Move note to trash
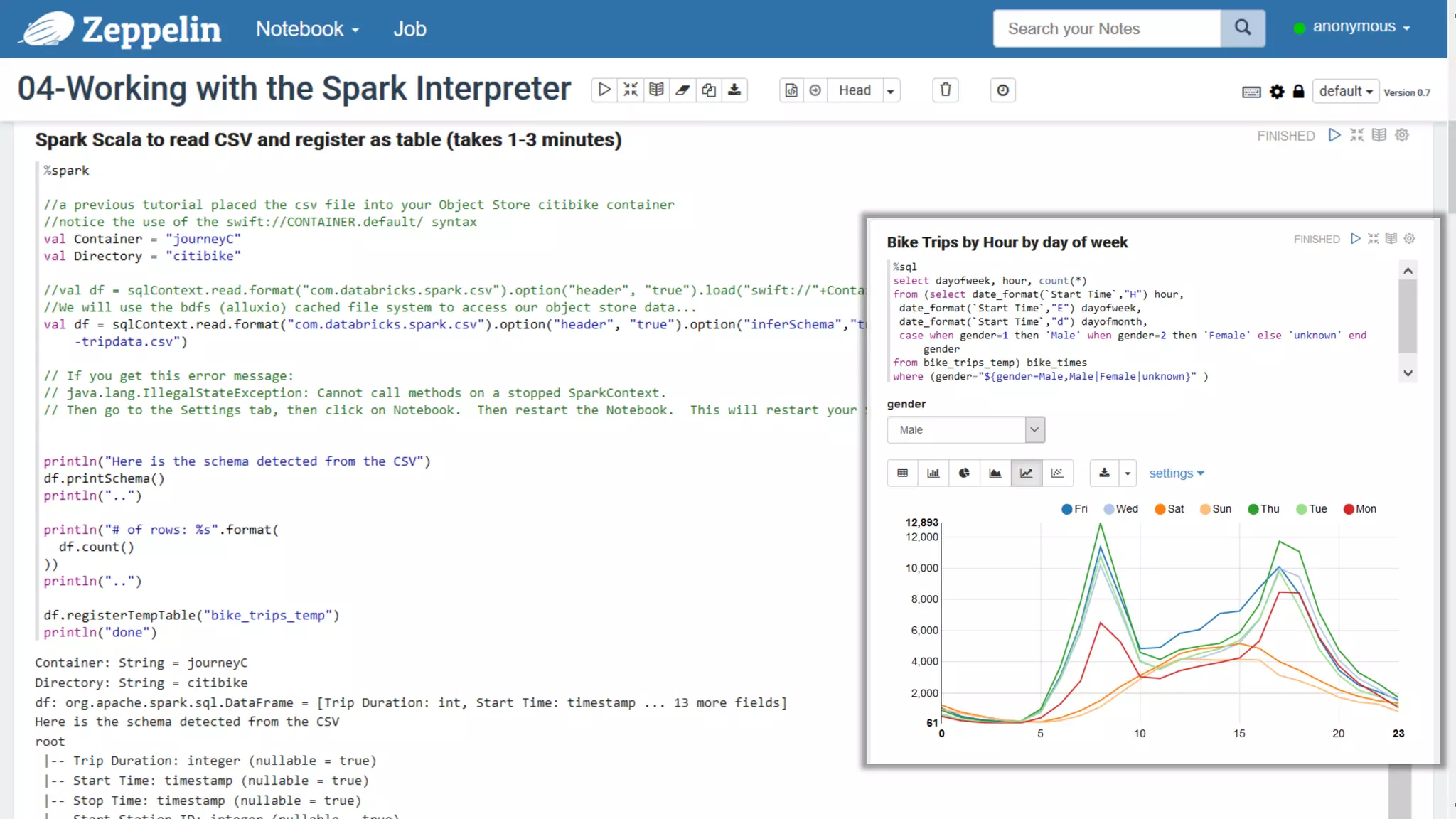The height and width of the screenshot is (819, 1456). click(946, 90)
